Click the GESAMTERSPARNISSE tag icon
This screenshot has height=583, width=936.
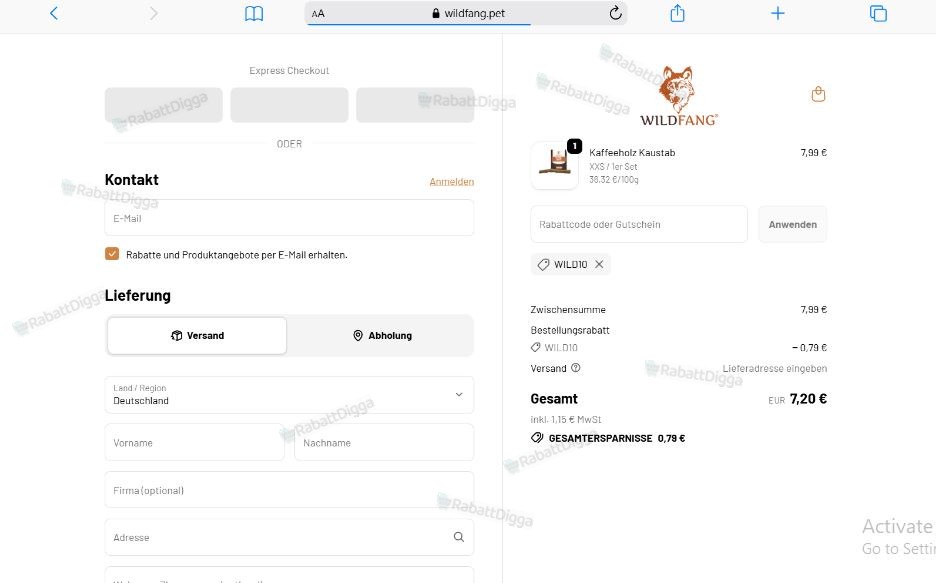[537, 438]
